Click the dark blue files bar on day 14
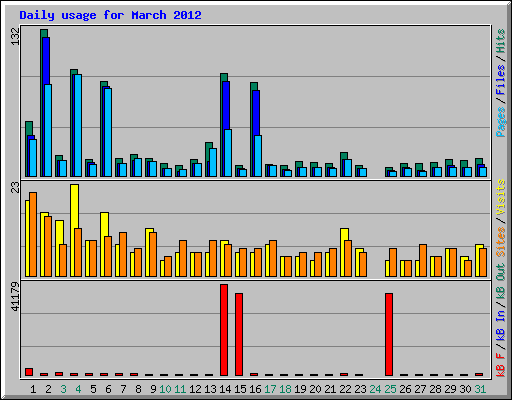The image size is (512, 400). click(x=226, y=105)
